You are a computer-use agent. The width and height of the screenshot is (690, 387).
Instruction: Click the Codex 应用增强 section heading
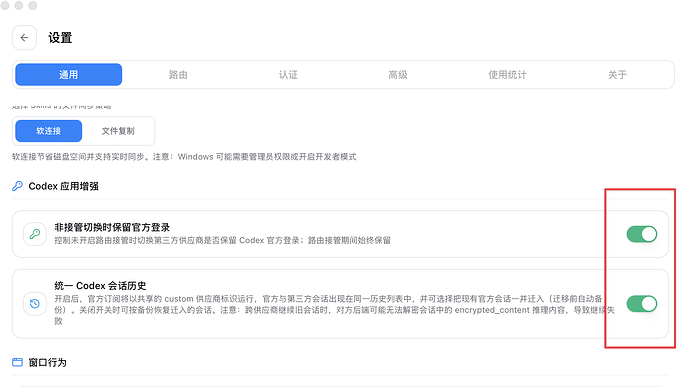(63, 186)
